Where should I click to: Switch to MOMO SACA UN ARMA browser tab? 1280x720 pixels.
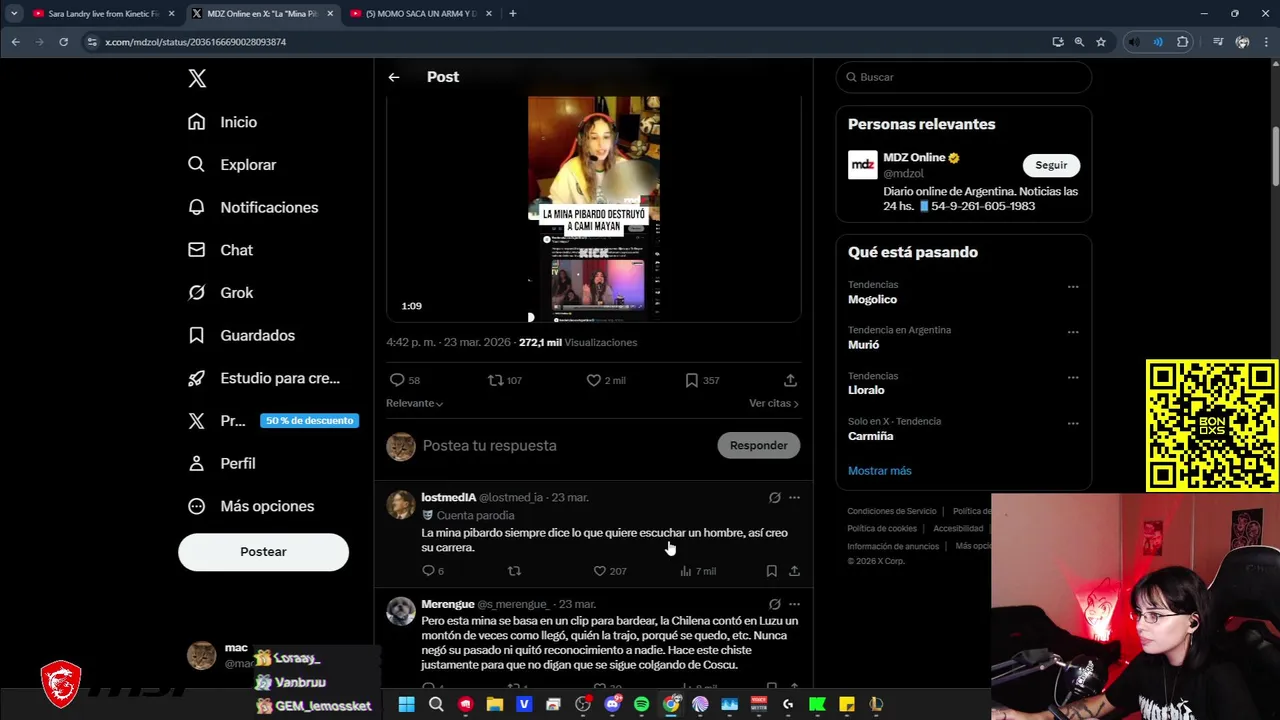click(421, 14)
